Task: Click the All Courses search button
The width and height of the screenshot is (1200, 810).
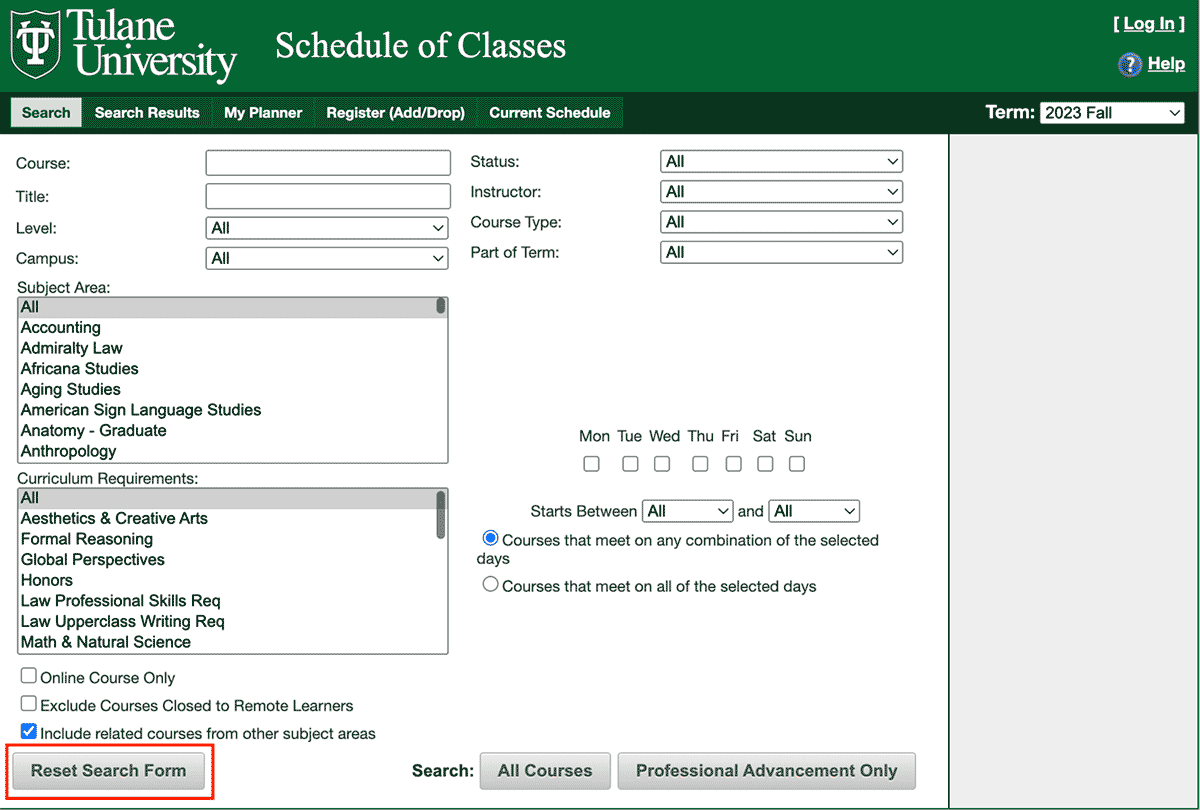Action: (x=545, y=771)
